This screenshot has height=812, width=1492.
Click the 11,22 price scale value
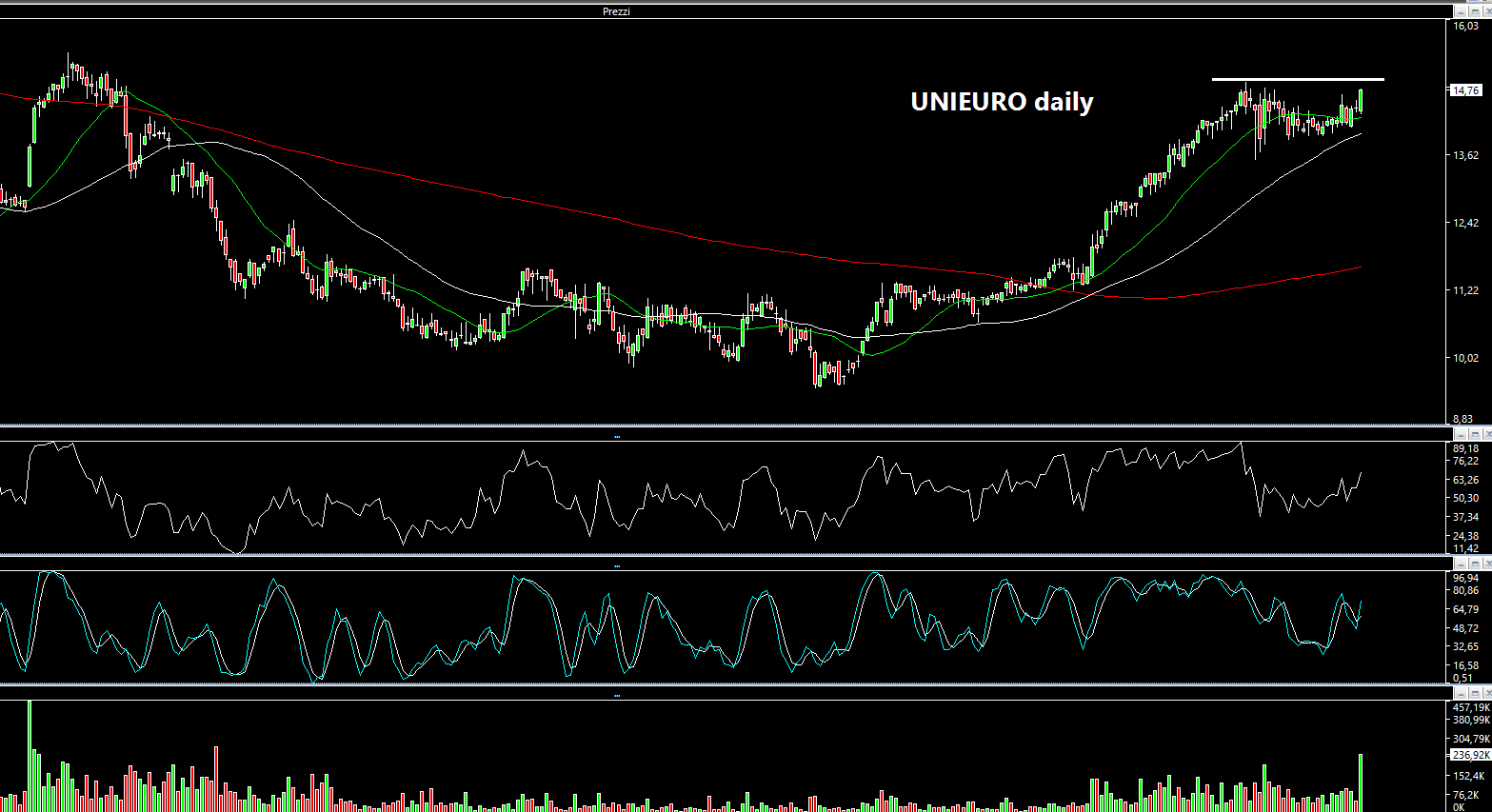tap(1465, 290)
